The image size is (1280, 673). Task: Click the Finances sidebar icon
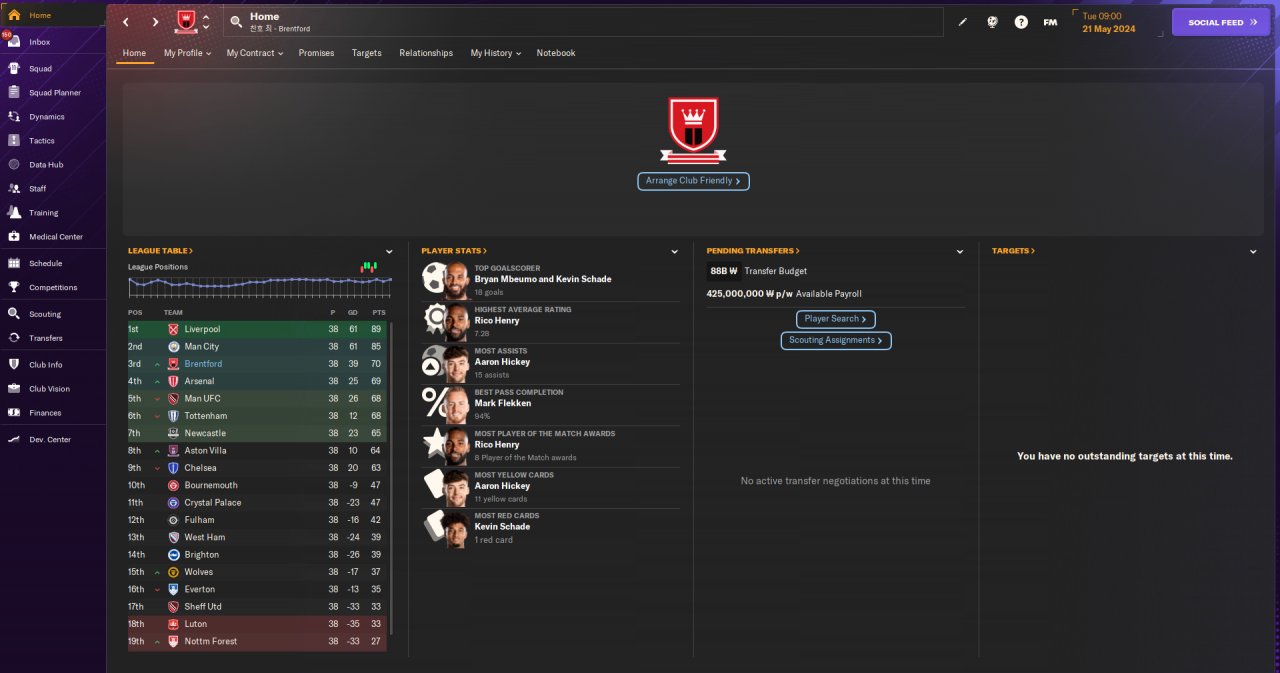[14, 413]
